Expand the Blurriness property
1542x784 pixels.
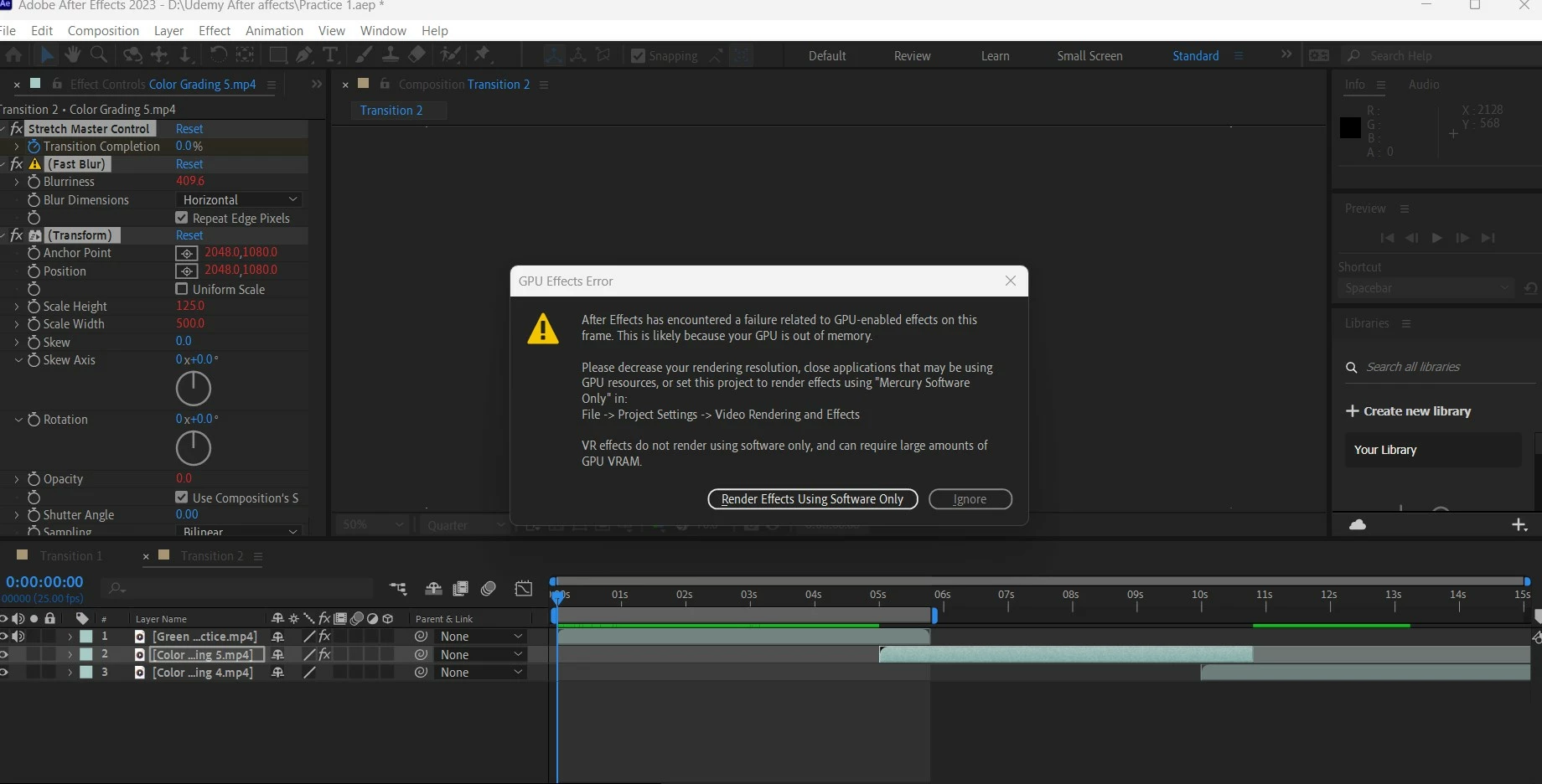coord(17,182)
